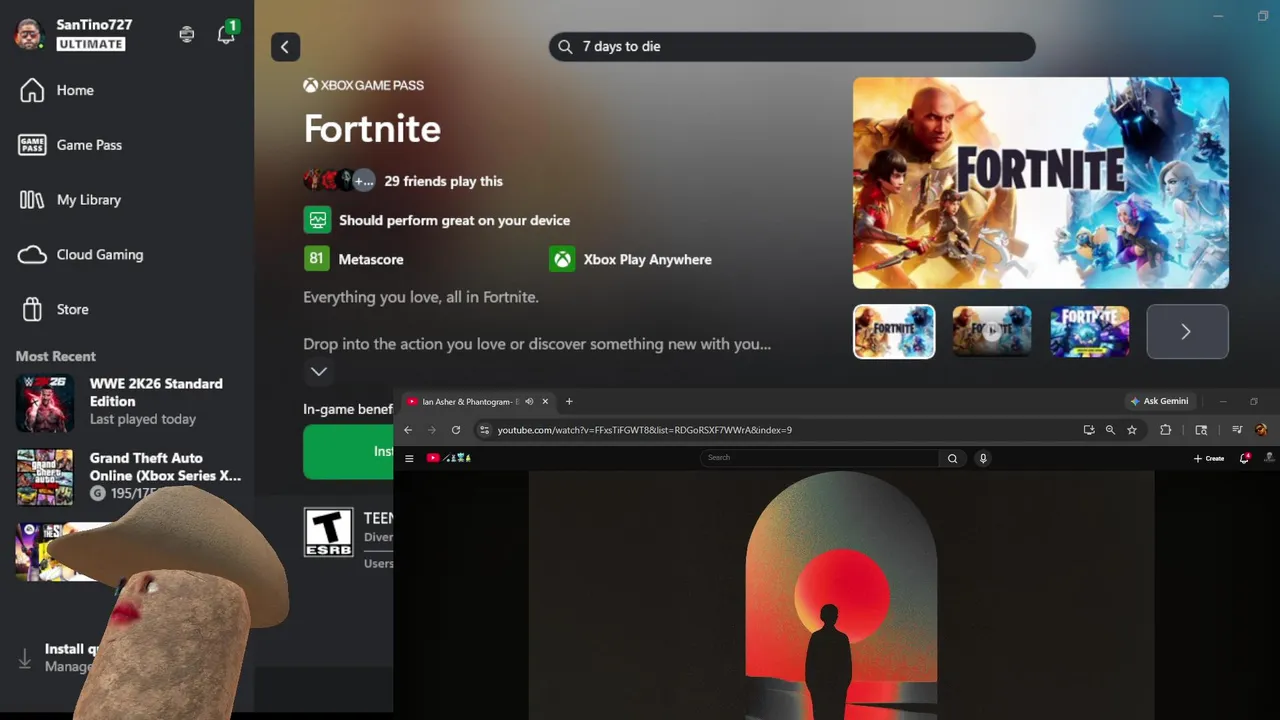The height and width of the screenshot is (720, 1280).
Task: Open a new Chrome tab
Action: click(569, 401)
